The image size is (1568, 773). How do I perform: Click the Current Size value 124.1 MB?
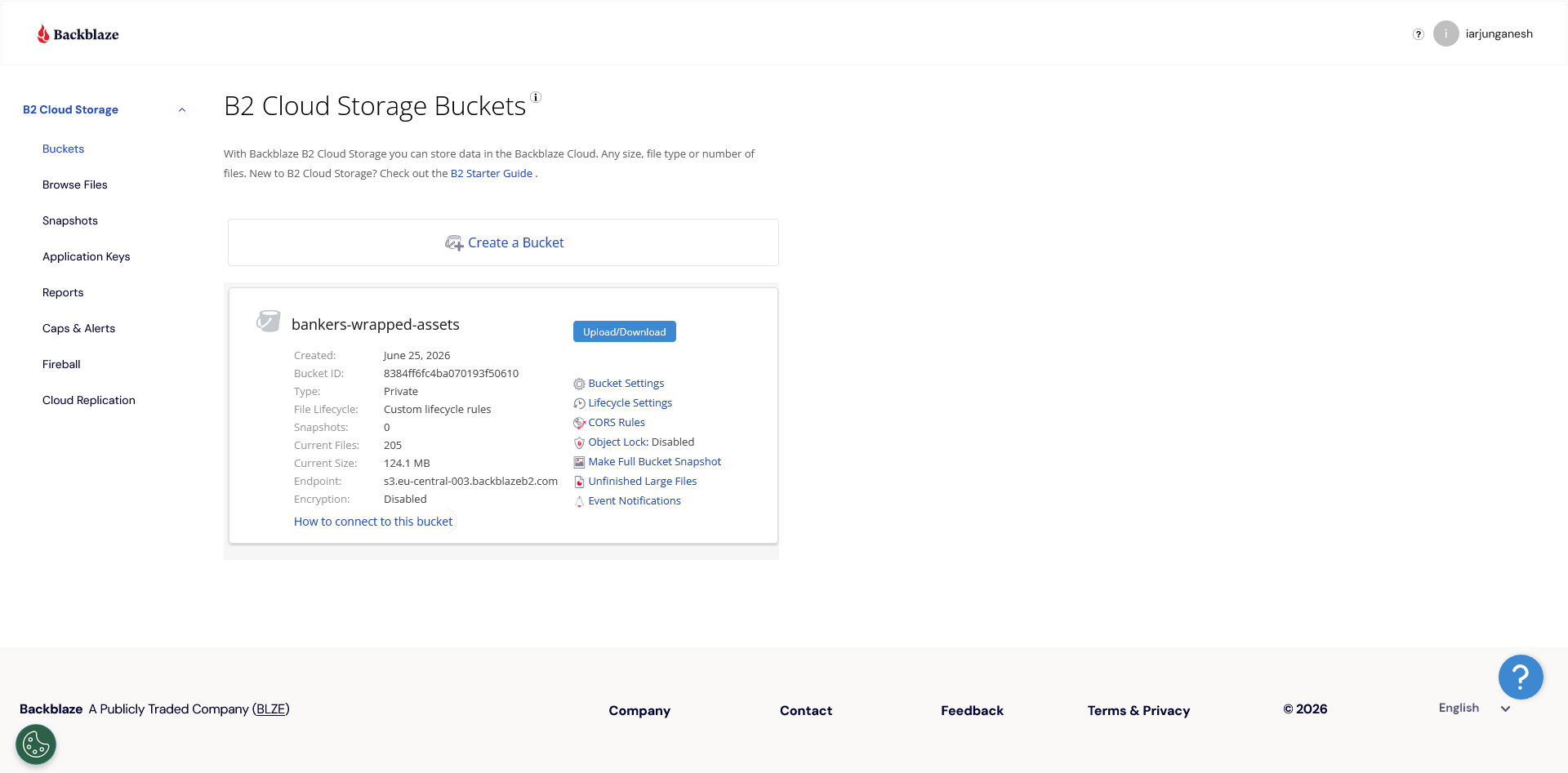pos(407,463)
